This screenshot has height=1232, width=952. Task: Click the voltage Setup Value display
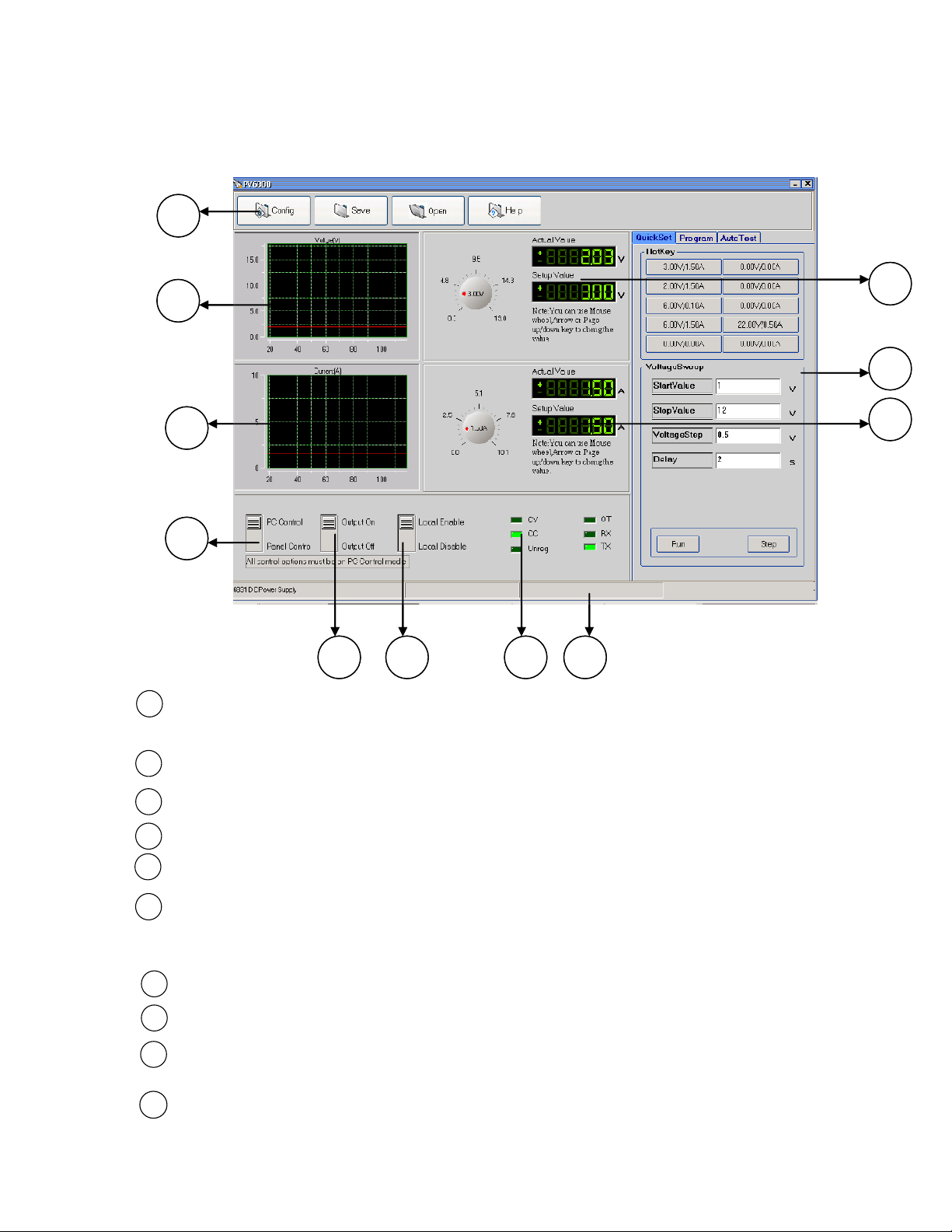click(x=574, y=292)
